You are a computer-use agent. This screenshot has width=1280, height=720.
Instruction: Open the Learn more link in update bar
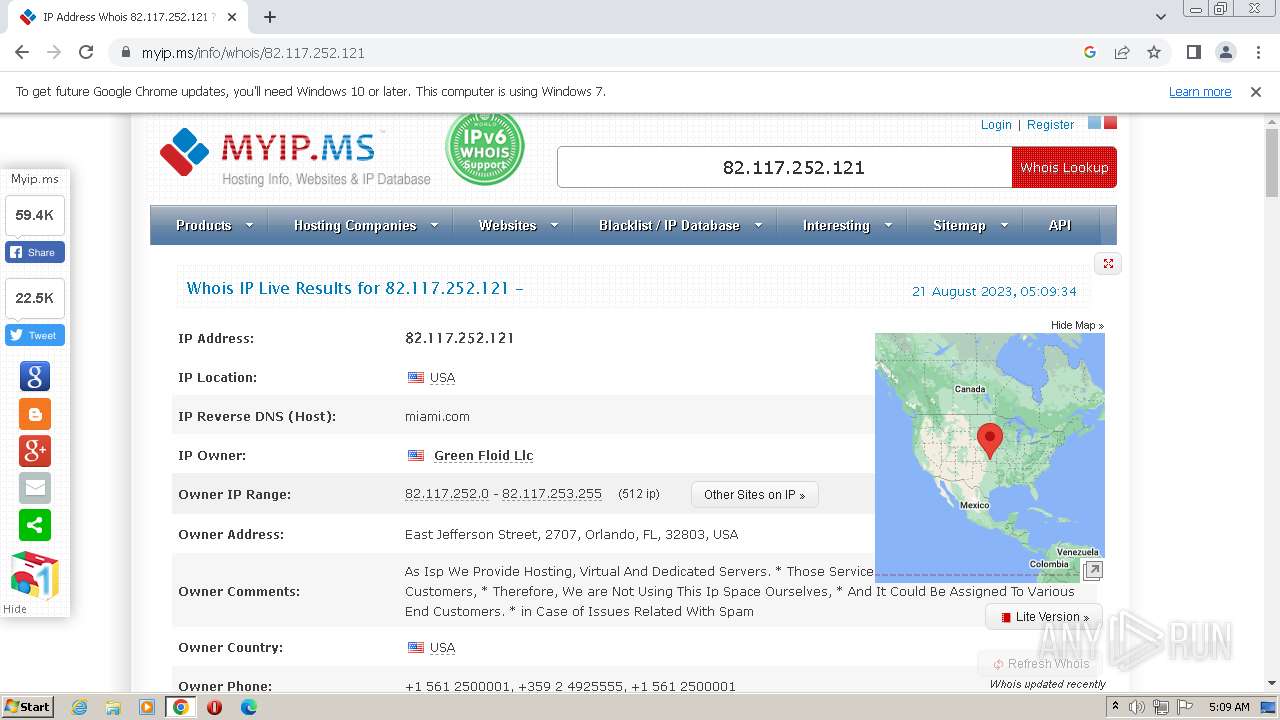coord(1200,92)
